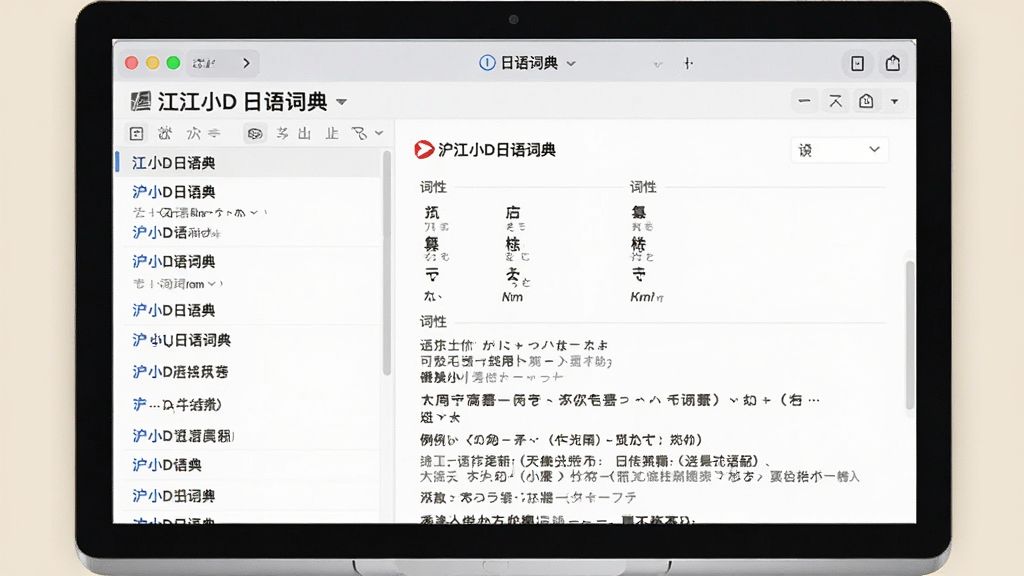Click the forward chevron in the title bar
This screenshot has width=1024, height=576.
(x=246, y=63)
